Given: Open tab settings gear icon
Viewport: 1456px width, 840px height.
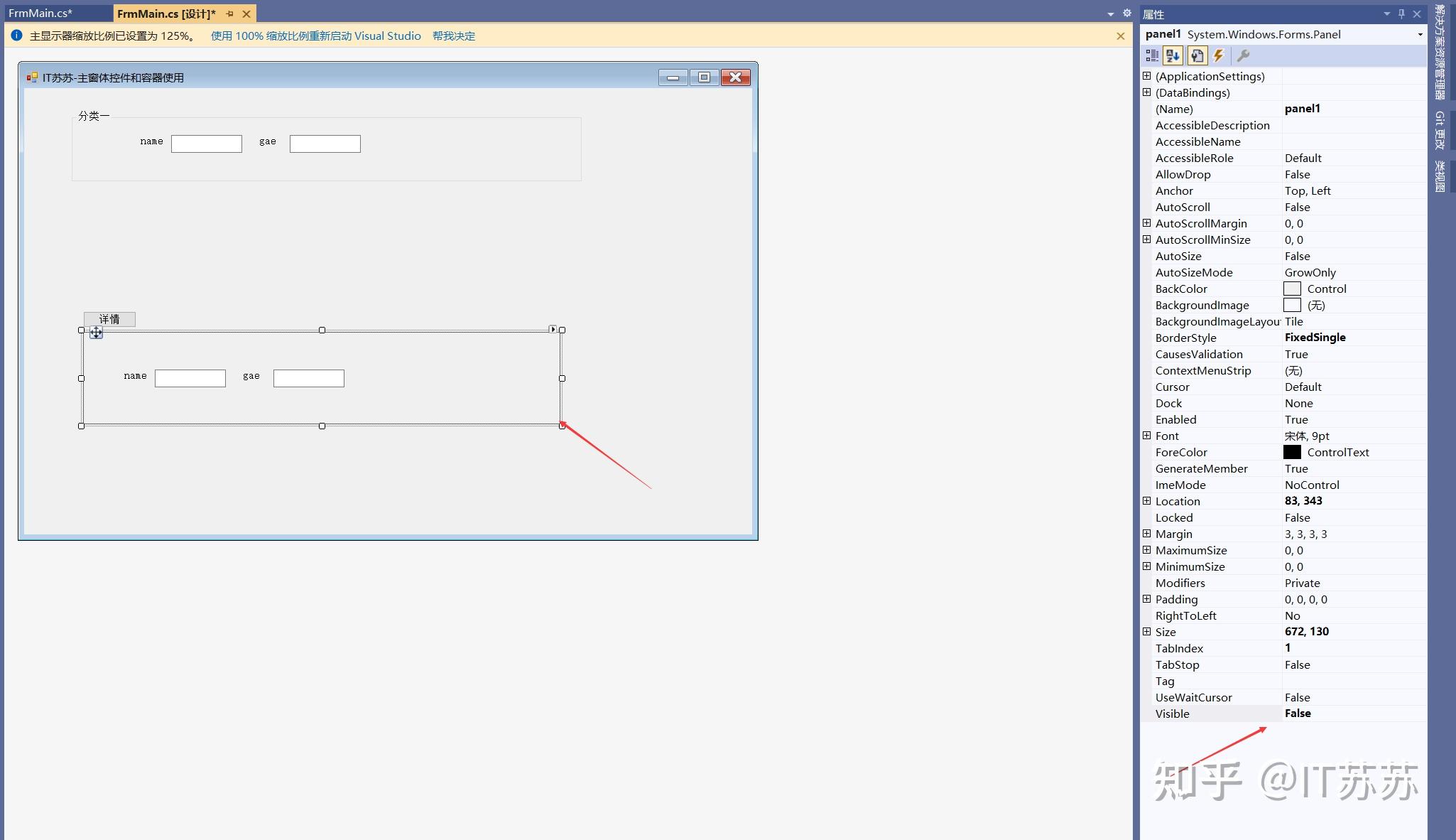Looking at the screenshot, I should click(1126, 14).
